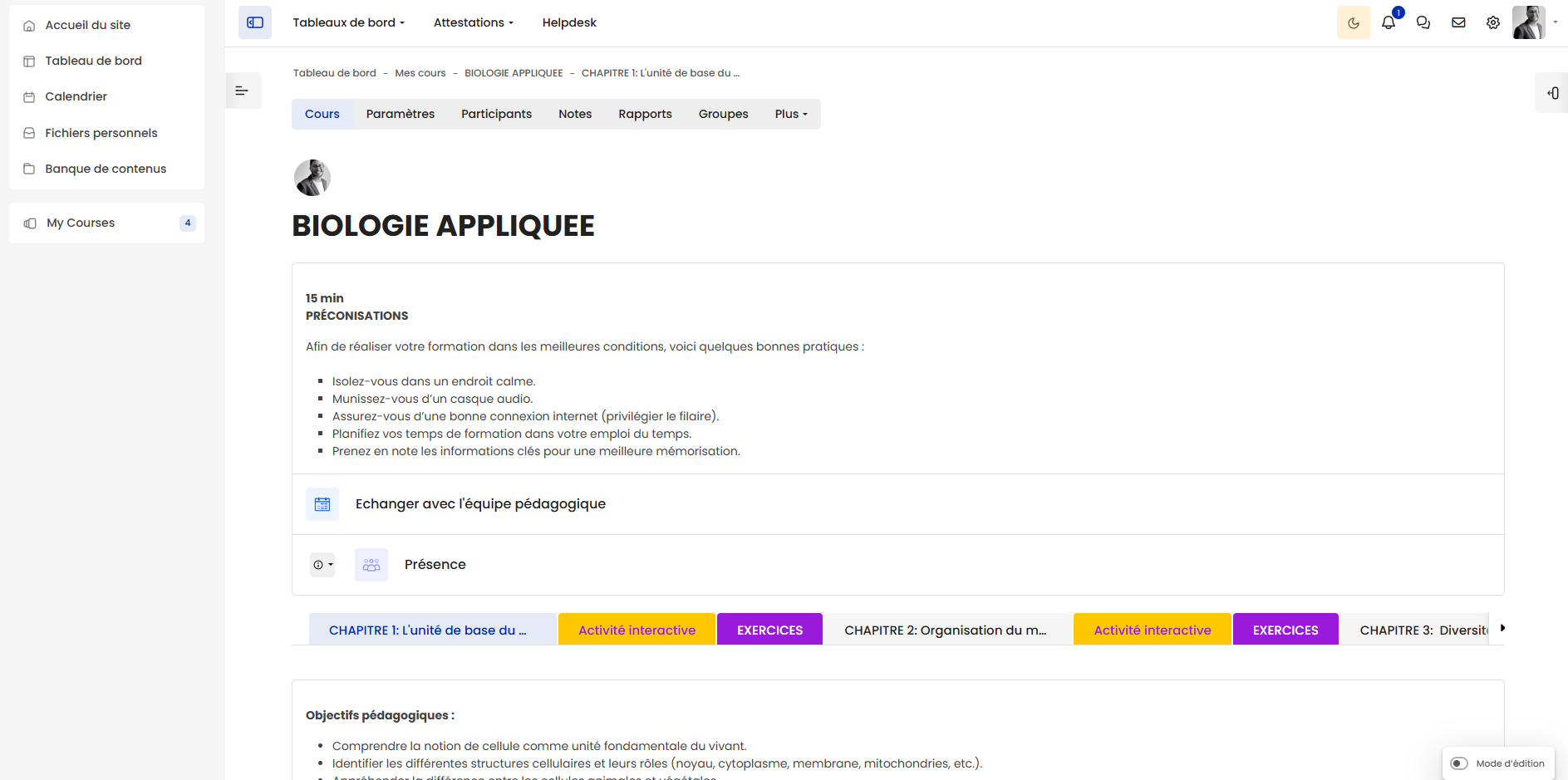Click the scheduler icon beside Echanger avec l'équipe pédagogique

(x=322, y=503)
